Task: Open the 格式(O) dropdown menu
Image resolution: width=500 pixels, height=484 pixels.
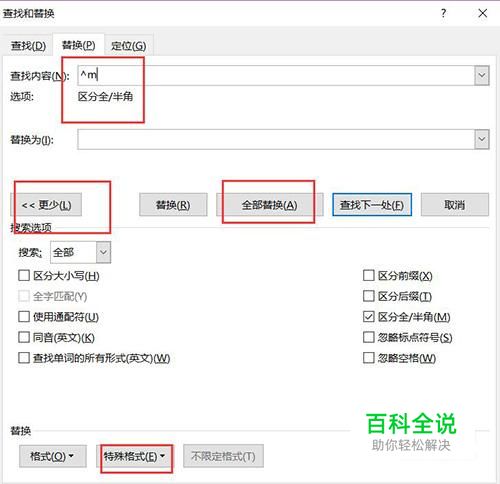Action: (53, 456)
